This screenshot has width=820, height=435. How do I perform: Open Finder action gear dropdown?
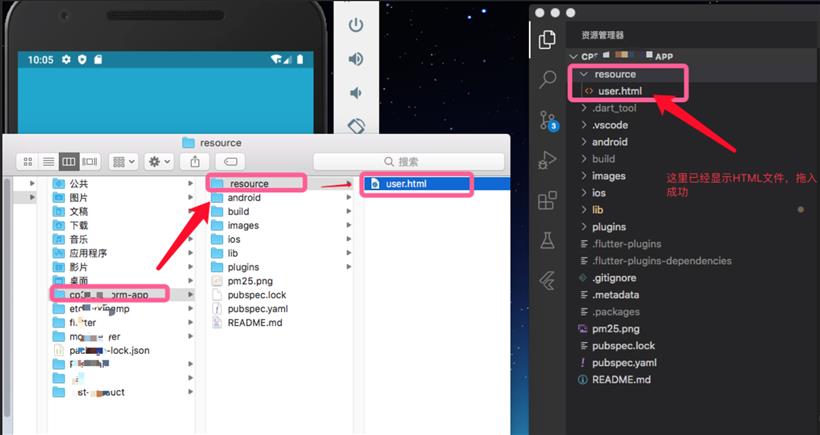160,162
